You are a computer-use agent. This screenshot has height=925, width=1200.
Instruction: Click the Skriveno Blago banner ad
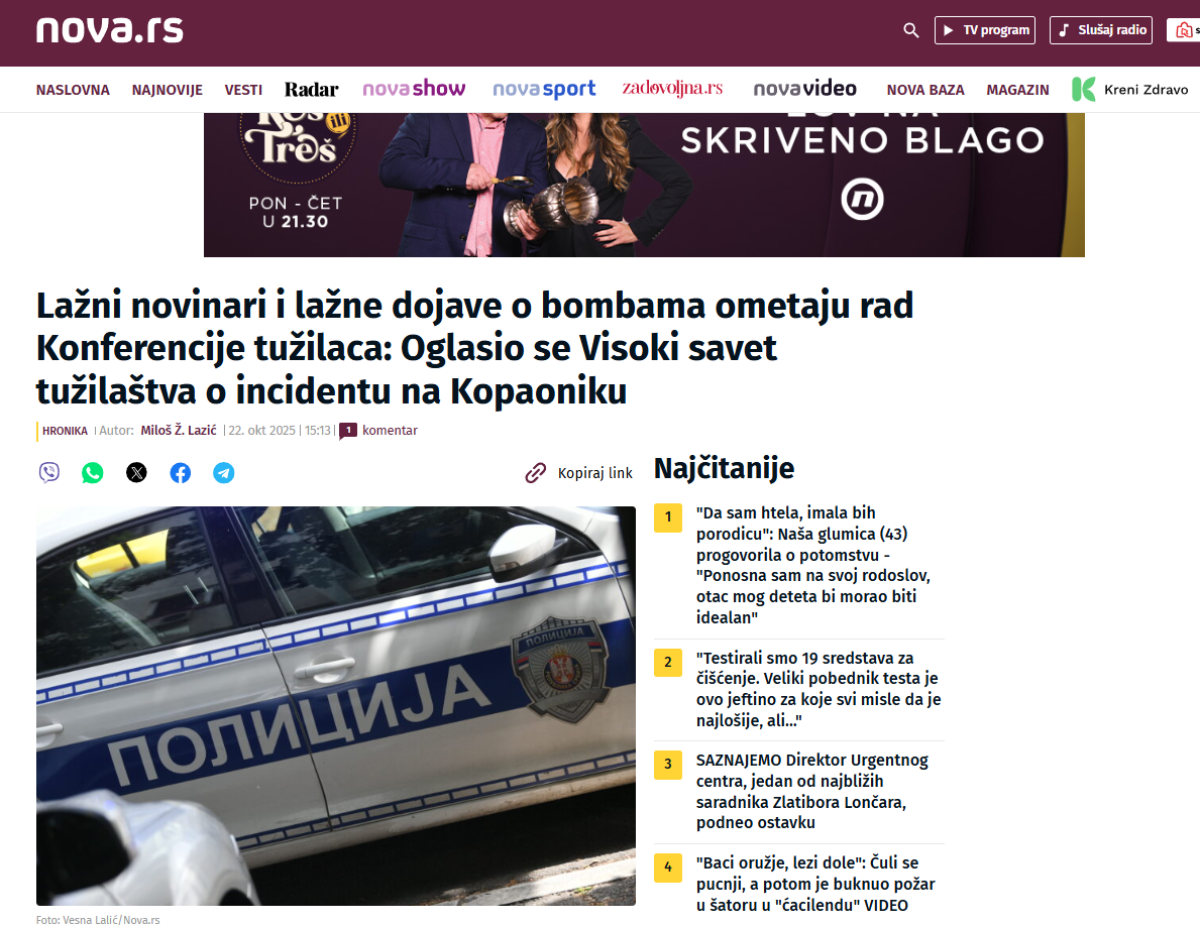(644, 185)
